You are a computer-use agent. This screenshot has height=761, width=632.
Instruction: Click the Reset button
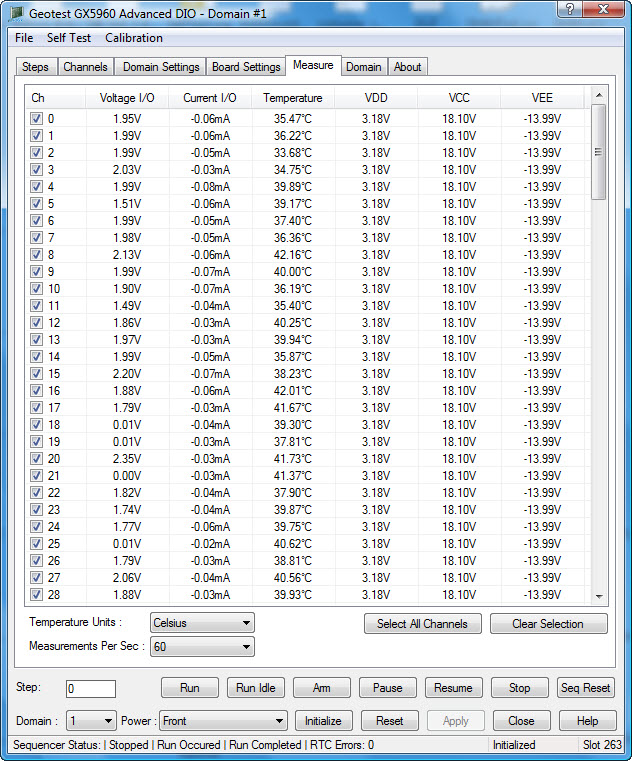pyautogui.click(x=390, y=721)
